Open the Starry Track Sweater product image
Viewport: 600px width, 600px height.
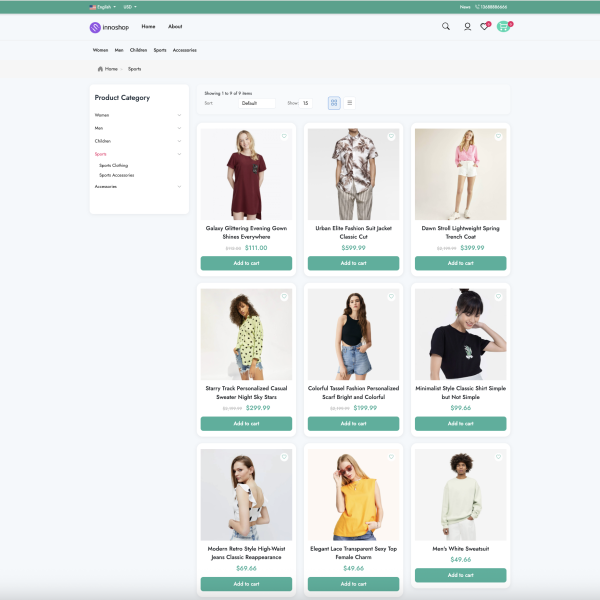[x=246, y=334]
